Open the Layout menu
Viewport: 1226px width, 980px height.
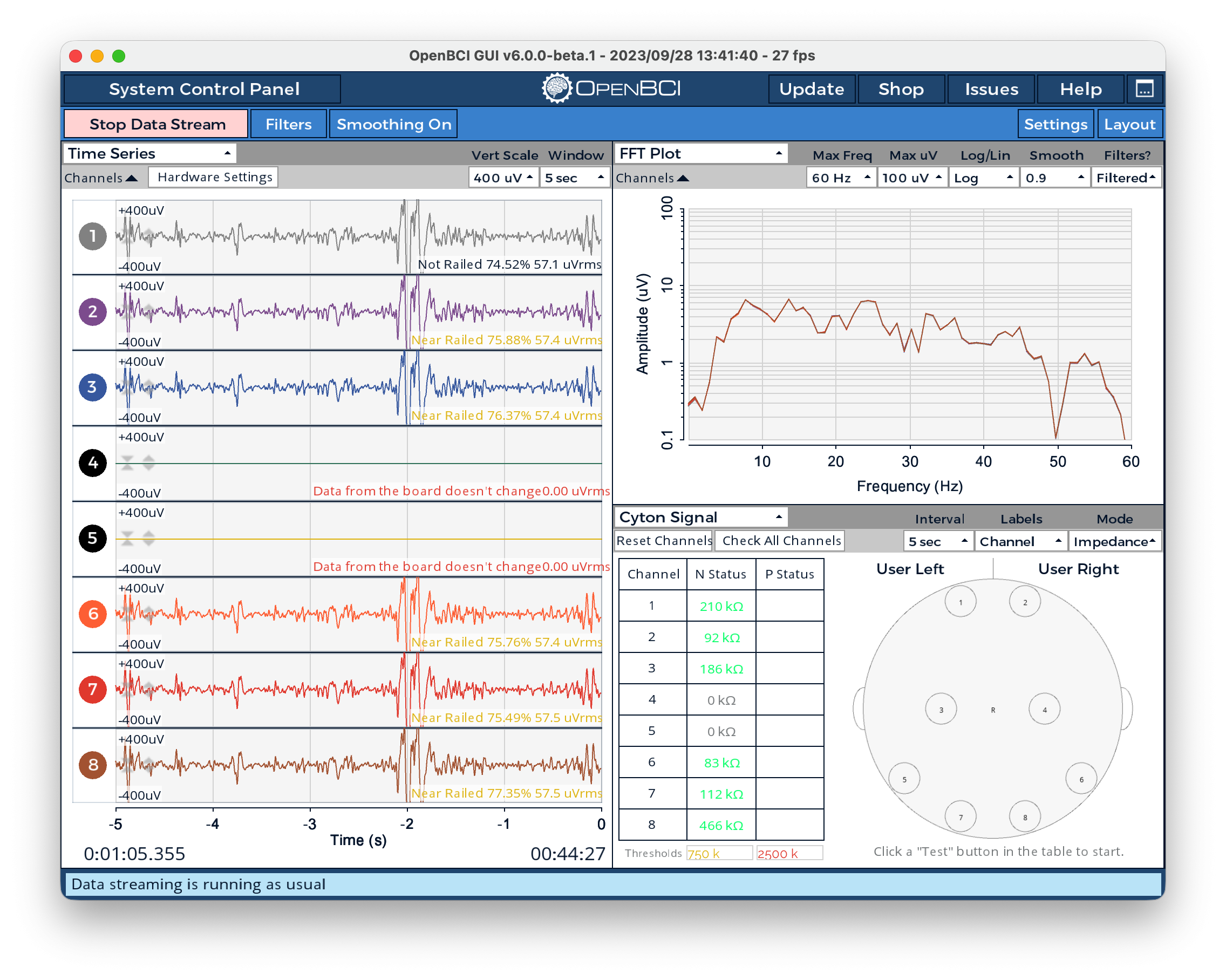pos(1129,124)
